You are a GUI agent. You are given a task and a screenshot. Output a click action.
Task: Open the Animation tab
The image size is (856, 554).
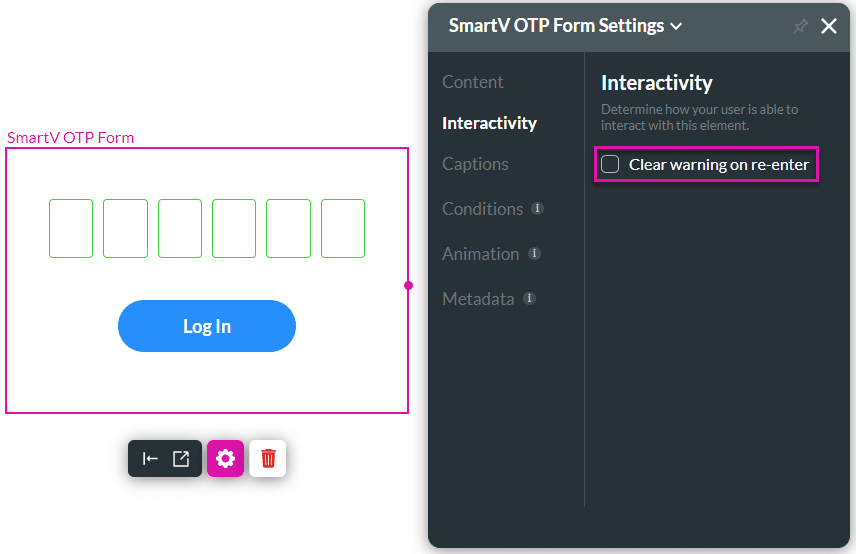pyautogui.click(x=480, y=254)
